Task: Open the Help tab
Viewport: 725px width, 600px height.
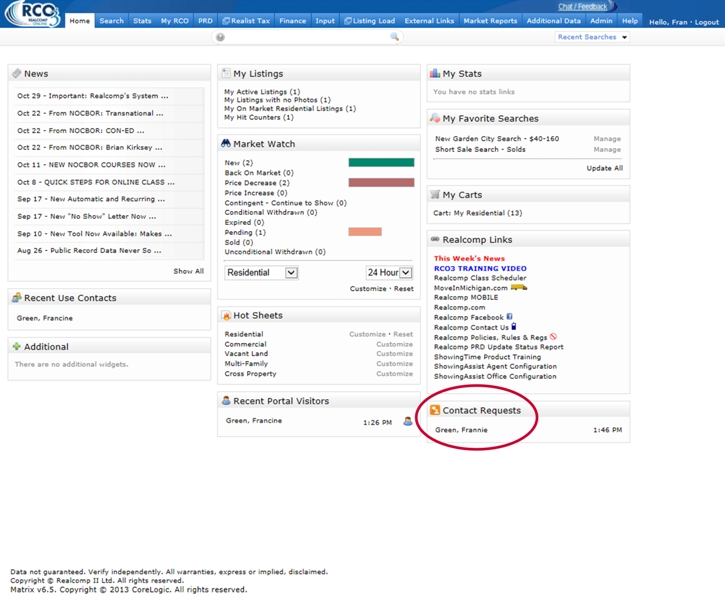Action: [x=630, y=21]
